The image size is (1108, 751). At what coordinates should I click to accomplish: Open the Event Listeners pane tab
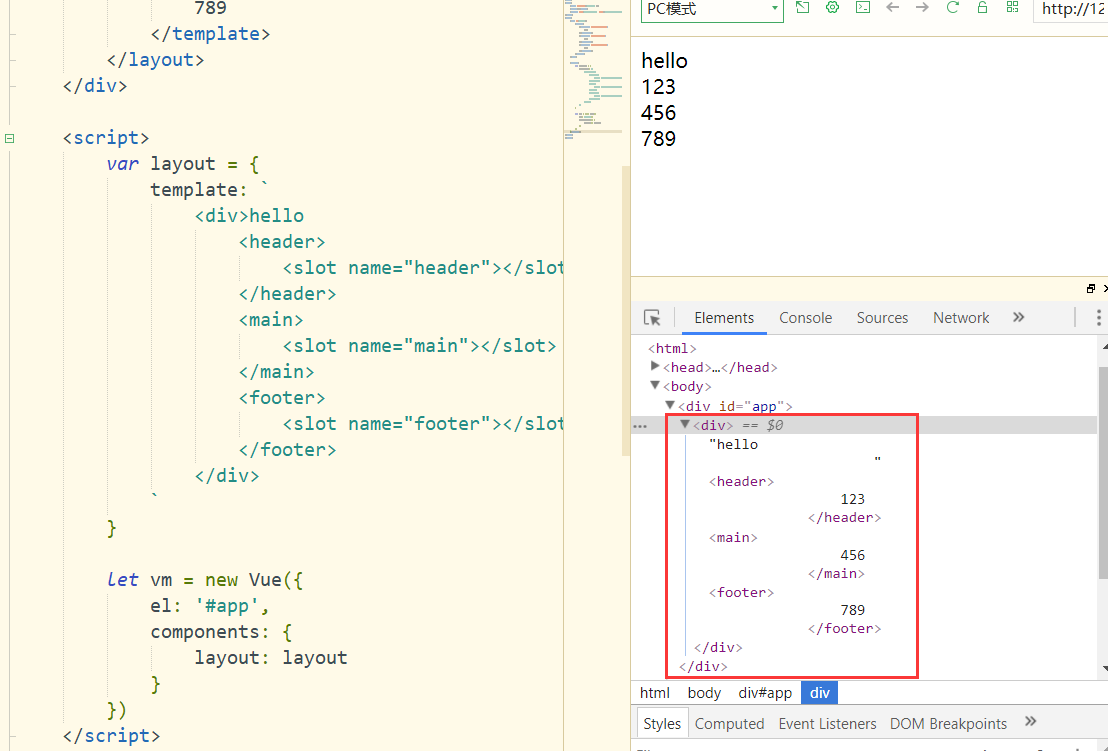(827, 724)
